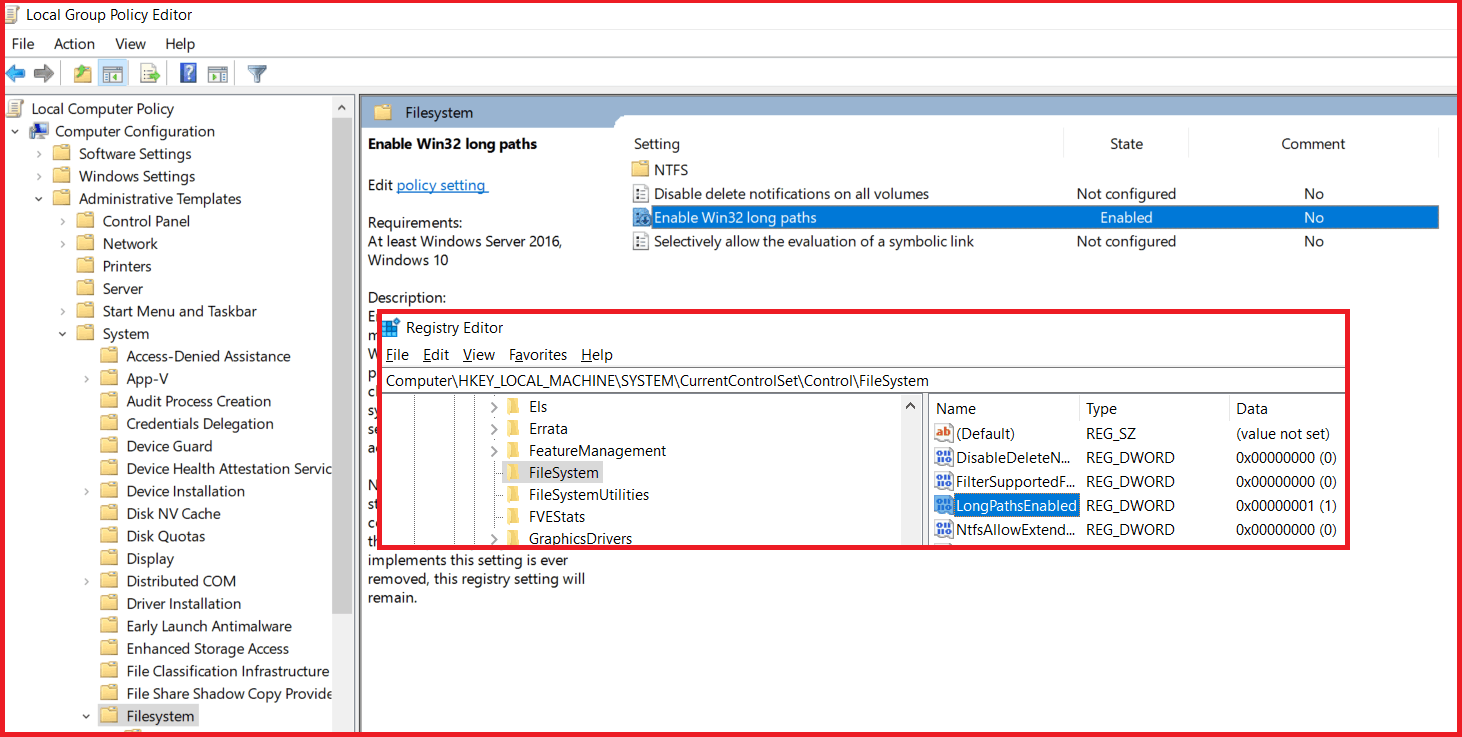The width and height of the screenshot is (1462, 737).
Task: Click the console tree scrollbar up arrow
Action: tap(343, 107)
